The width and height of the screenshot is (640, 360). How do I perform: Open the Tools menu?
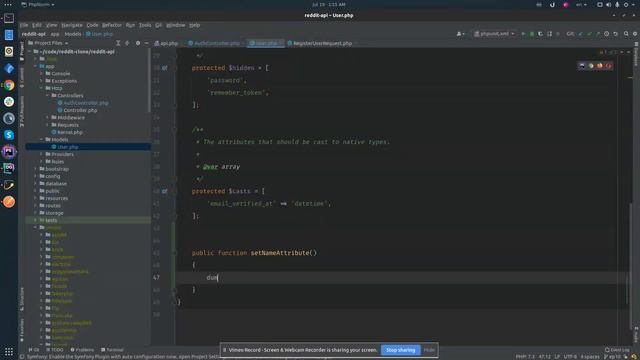click(x=145, y=25)
